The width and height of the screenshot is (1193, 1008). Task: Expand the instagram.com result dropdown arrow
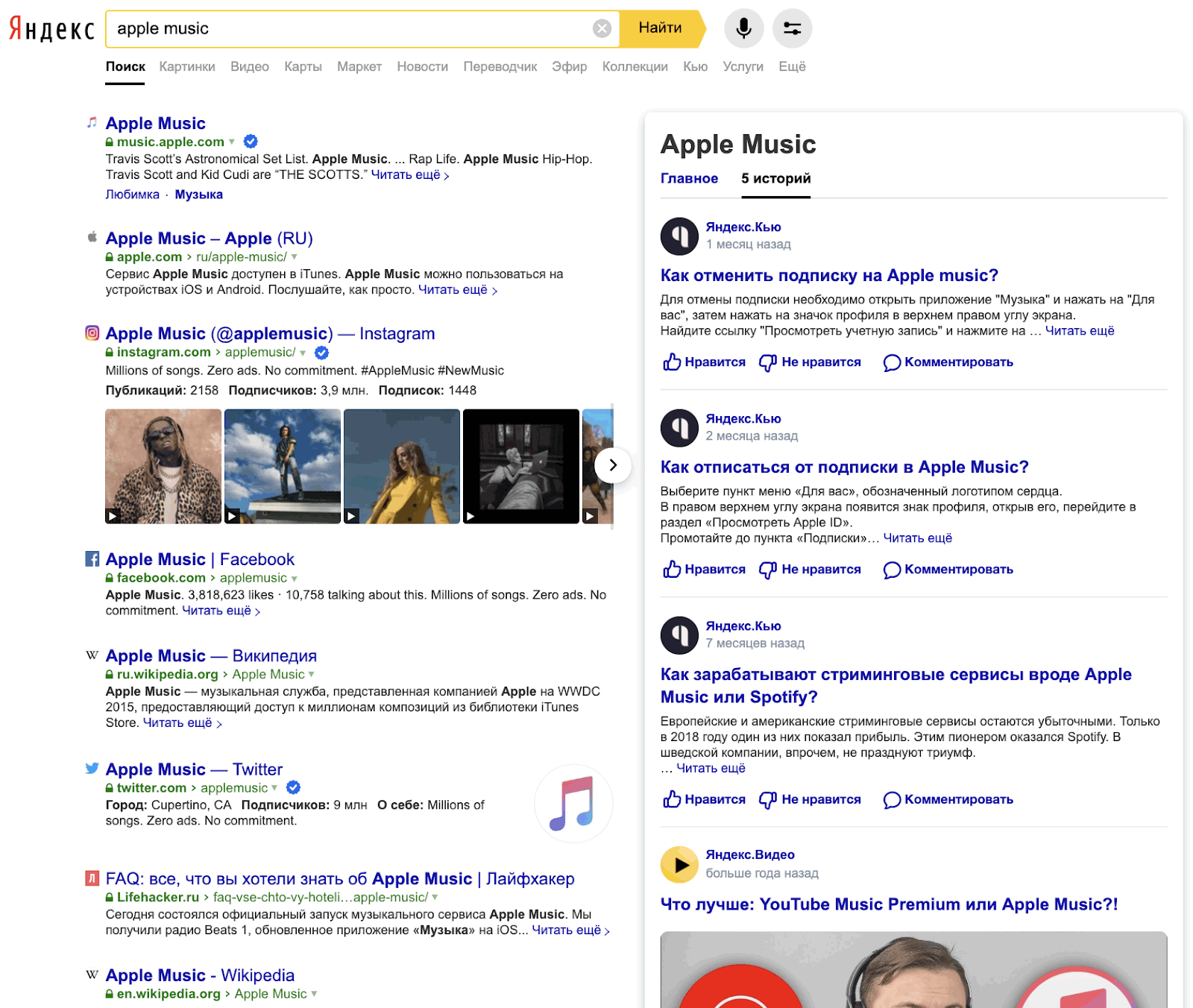point(303,353)
